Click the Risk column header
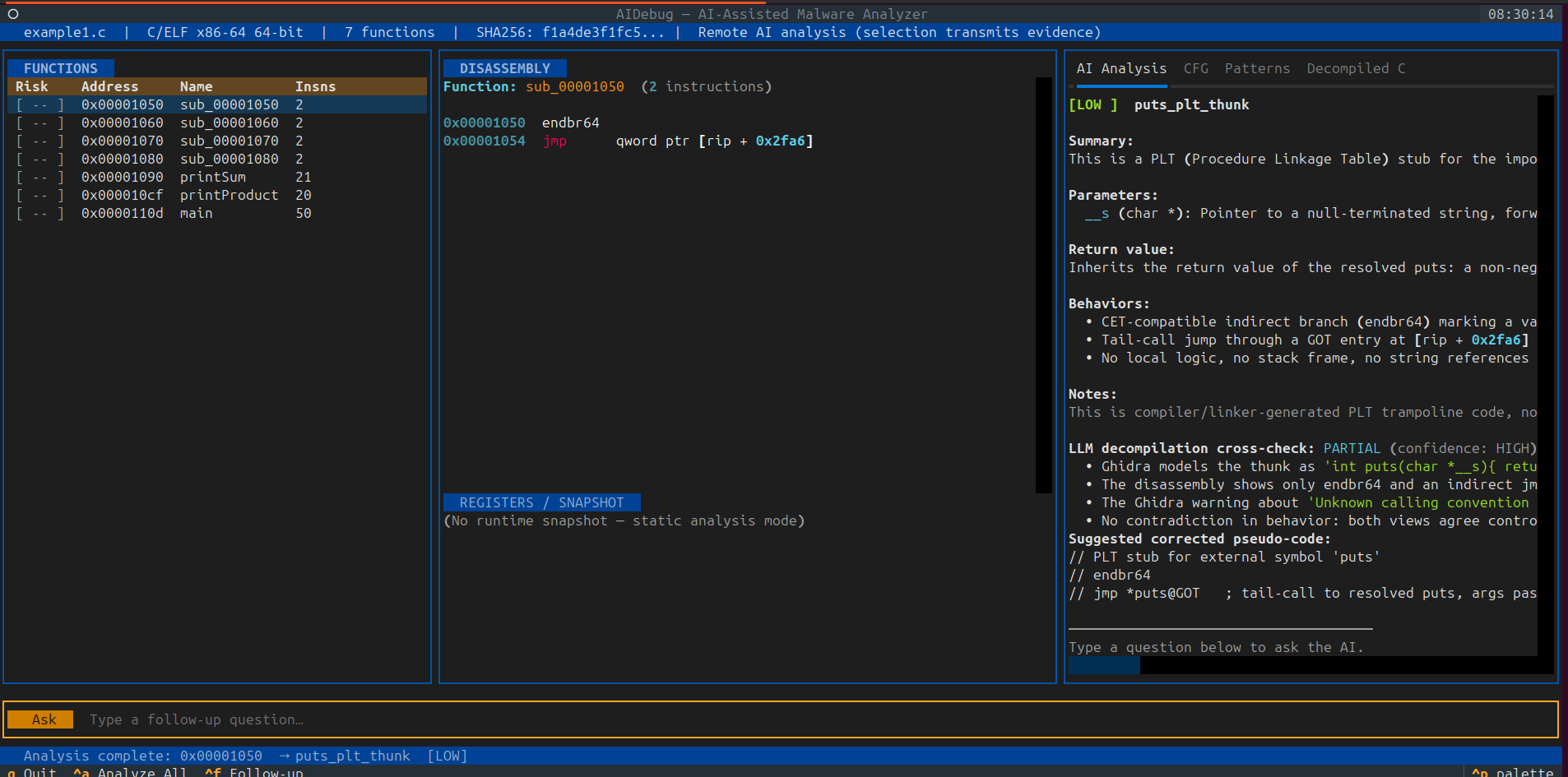1568x777 pixels. (x=32, y=86)
